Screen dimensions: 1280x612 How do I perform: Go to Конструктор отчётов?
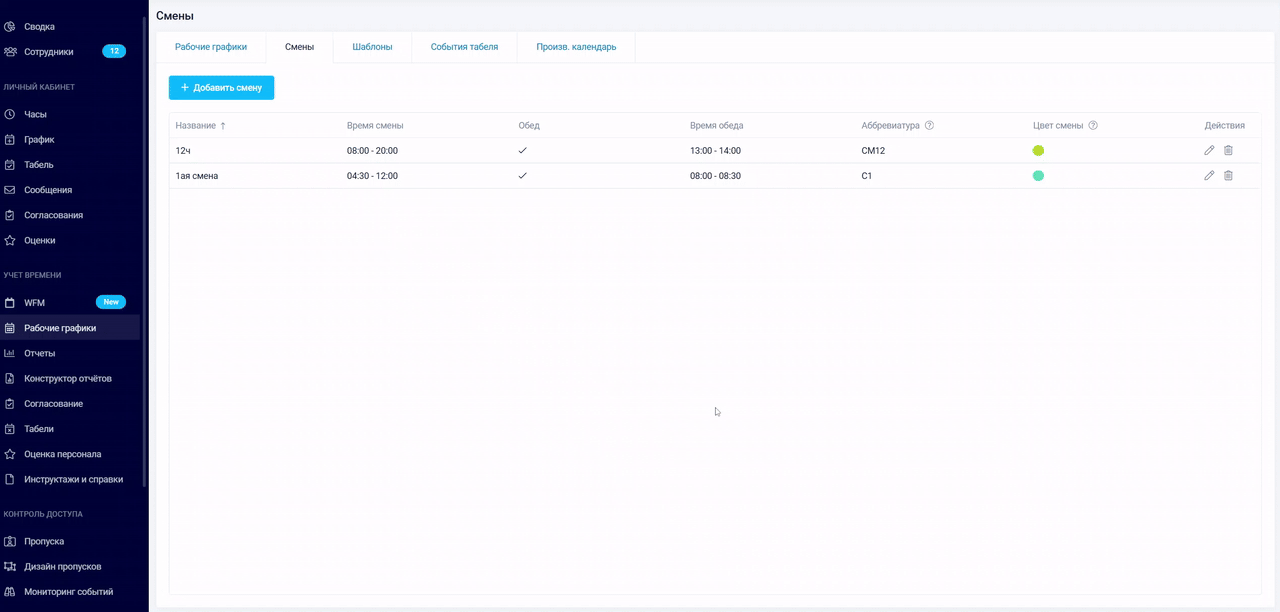[67, 378]
